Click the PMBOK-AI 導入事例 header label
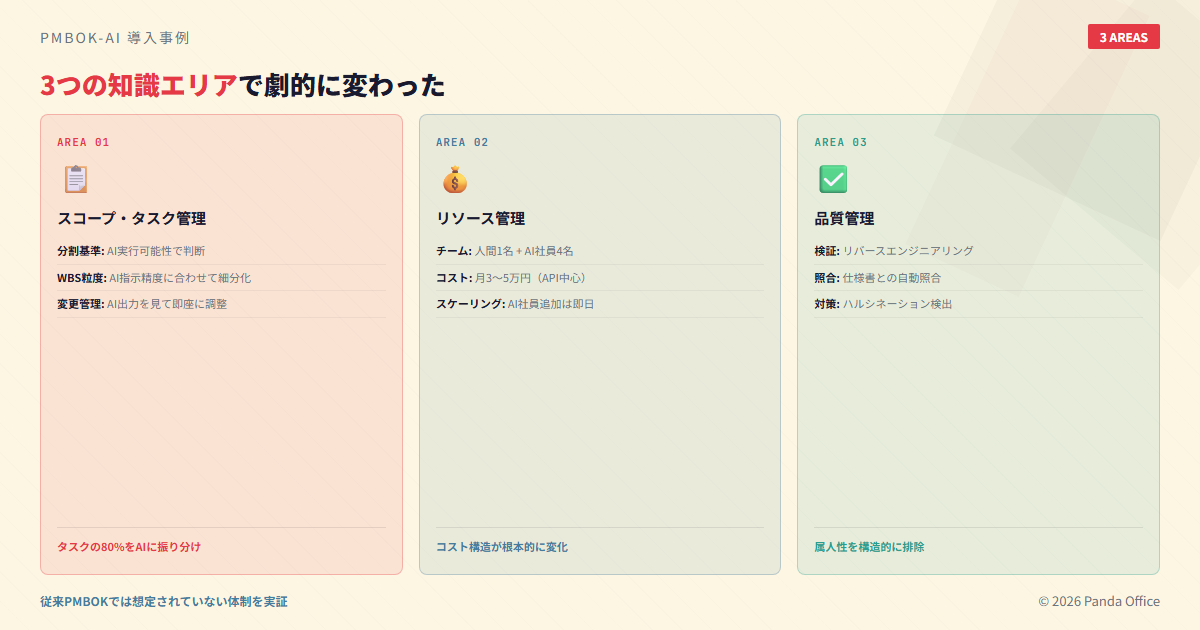This screenshot has height=630, width=1200. (115, 38)
